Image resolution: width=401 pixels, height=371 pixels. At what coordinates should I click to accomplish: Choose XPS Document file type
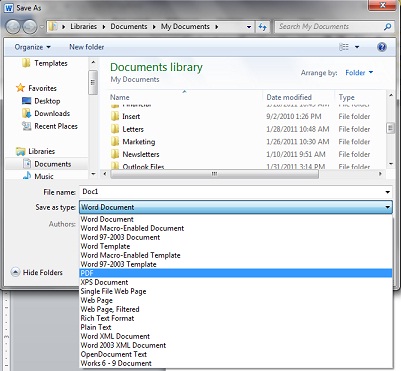point(236,282)
